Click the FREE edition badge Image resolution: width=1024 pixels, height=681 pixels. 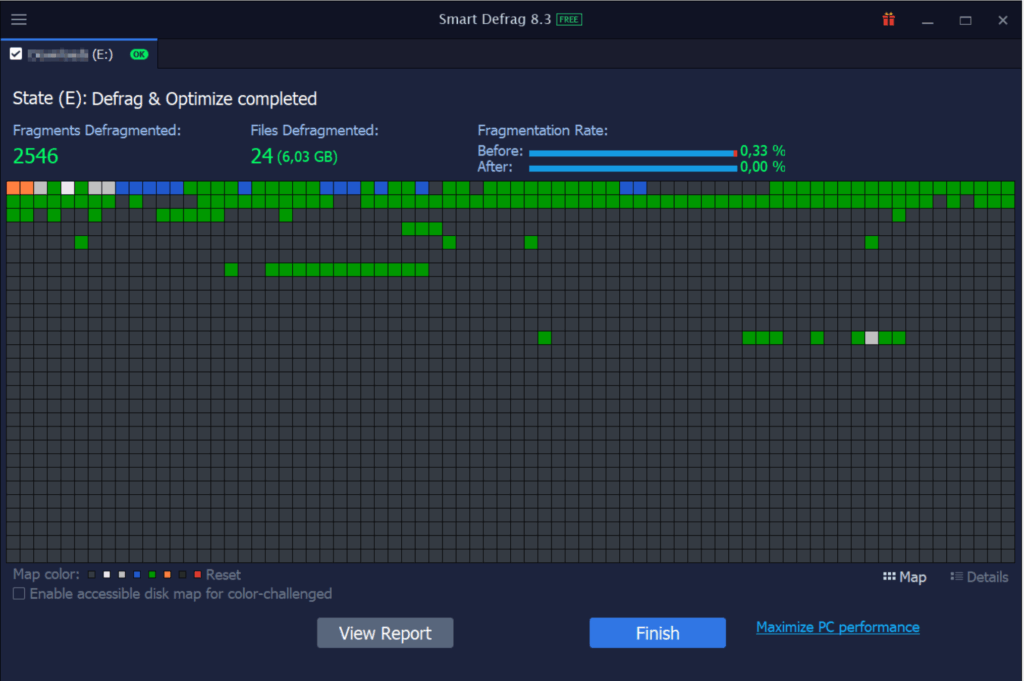569,20
